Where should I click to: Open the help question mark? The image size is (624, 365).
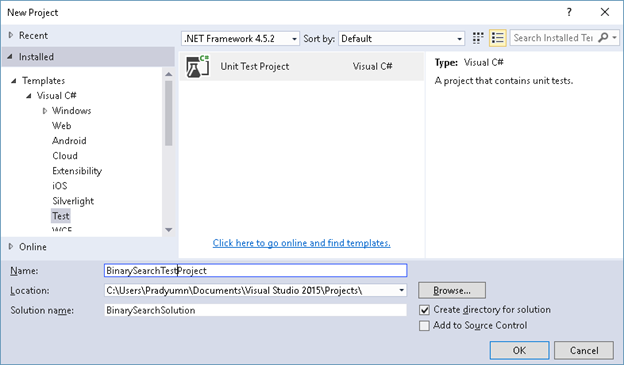569,12
